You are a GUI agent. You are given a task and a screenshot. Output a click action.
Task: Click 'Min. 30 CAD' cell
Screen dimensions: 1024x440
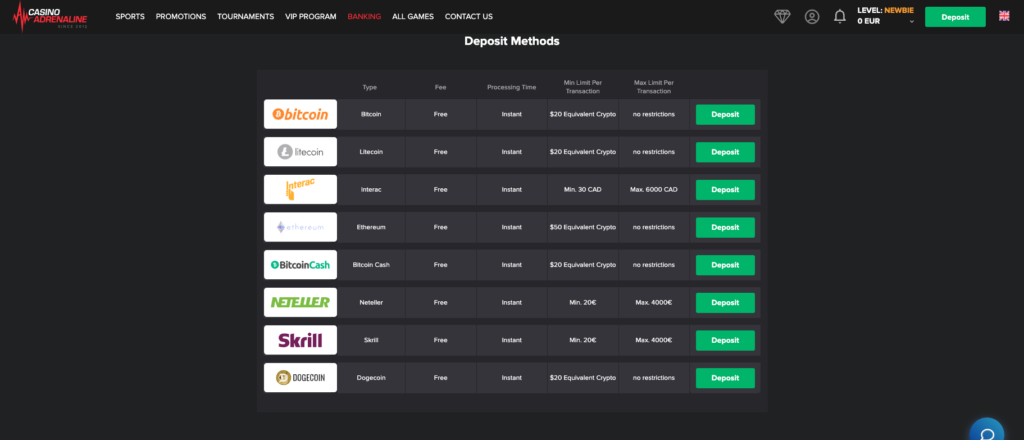tap(583, 189)
